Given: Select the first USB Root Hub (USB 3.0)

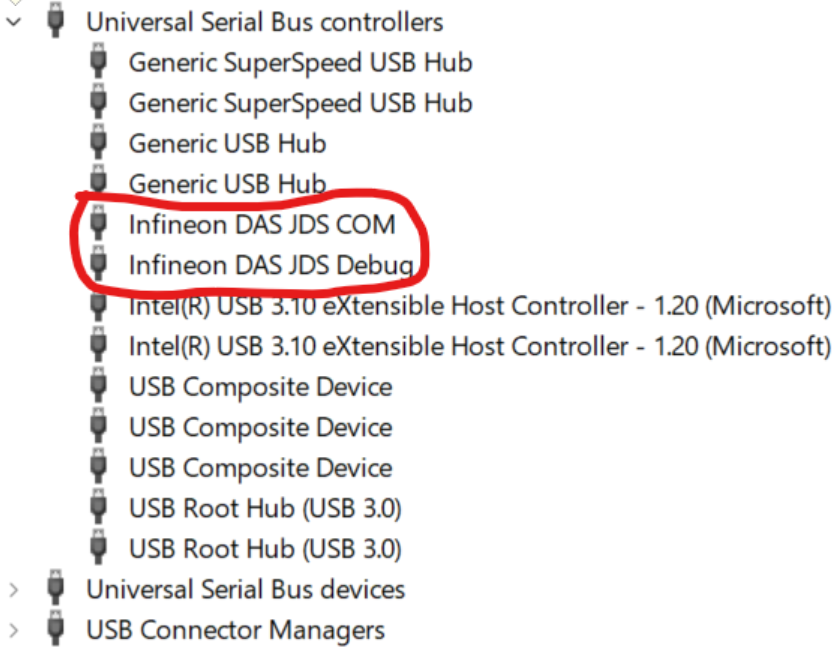Looking at the screenshot, I should click(265, 507).
